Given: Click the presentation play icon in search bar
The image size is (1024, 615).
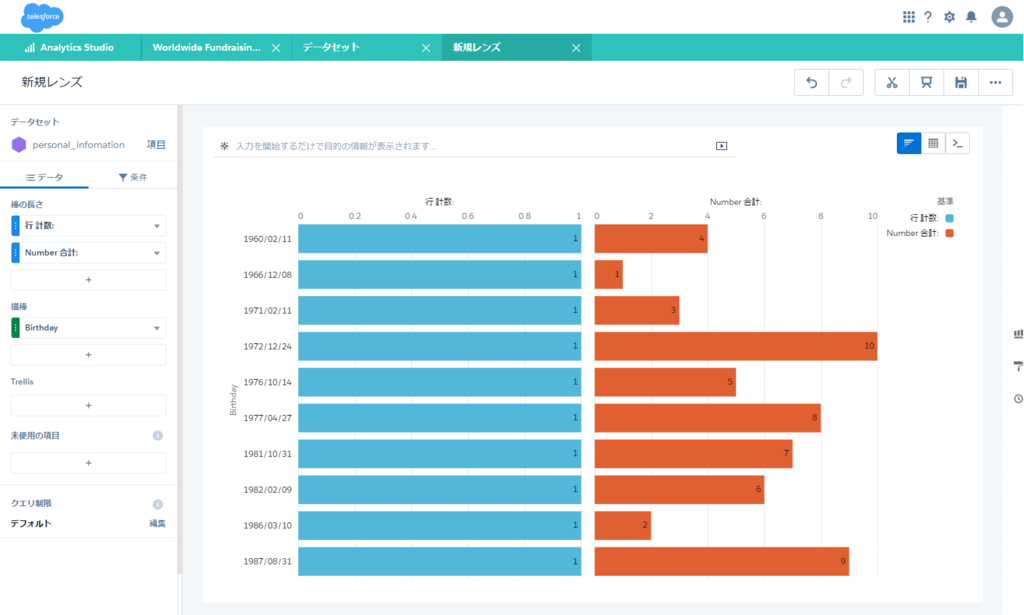Looking at the screenshot, I should pos(721,146).
